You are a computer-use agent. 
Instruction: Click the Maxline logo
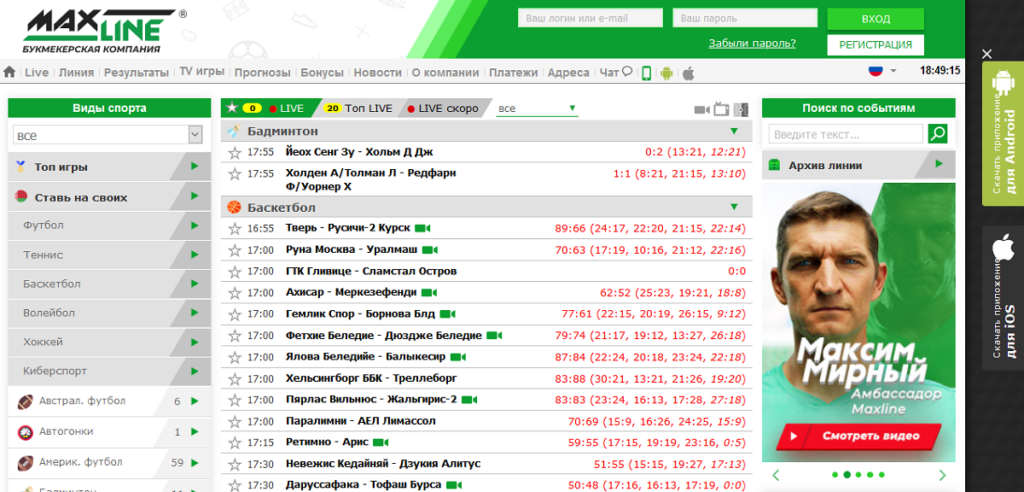click(104, 31)
